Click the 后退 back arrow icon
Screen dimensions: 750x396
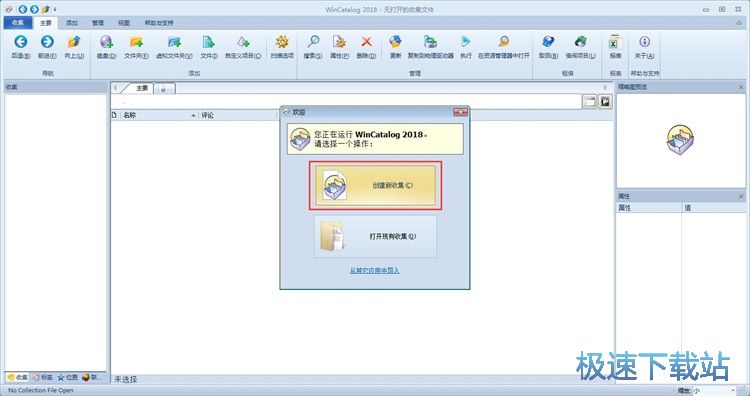(x=21, y=42)
